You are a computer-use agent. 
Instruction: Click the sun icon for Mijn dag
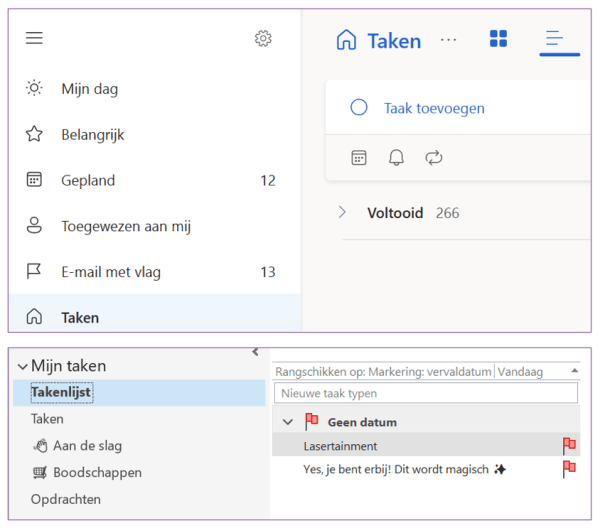[x=34, y=88]
